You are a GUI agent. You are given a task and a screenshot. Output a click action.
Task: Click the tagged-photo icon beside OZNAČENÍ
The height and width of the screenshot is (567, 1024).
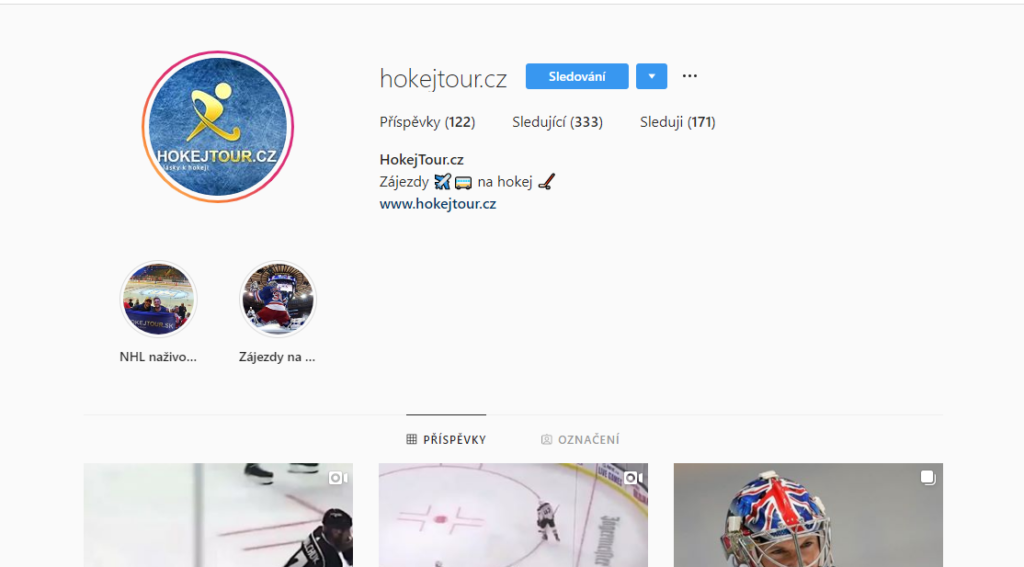(x=547, y=440)
